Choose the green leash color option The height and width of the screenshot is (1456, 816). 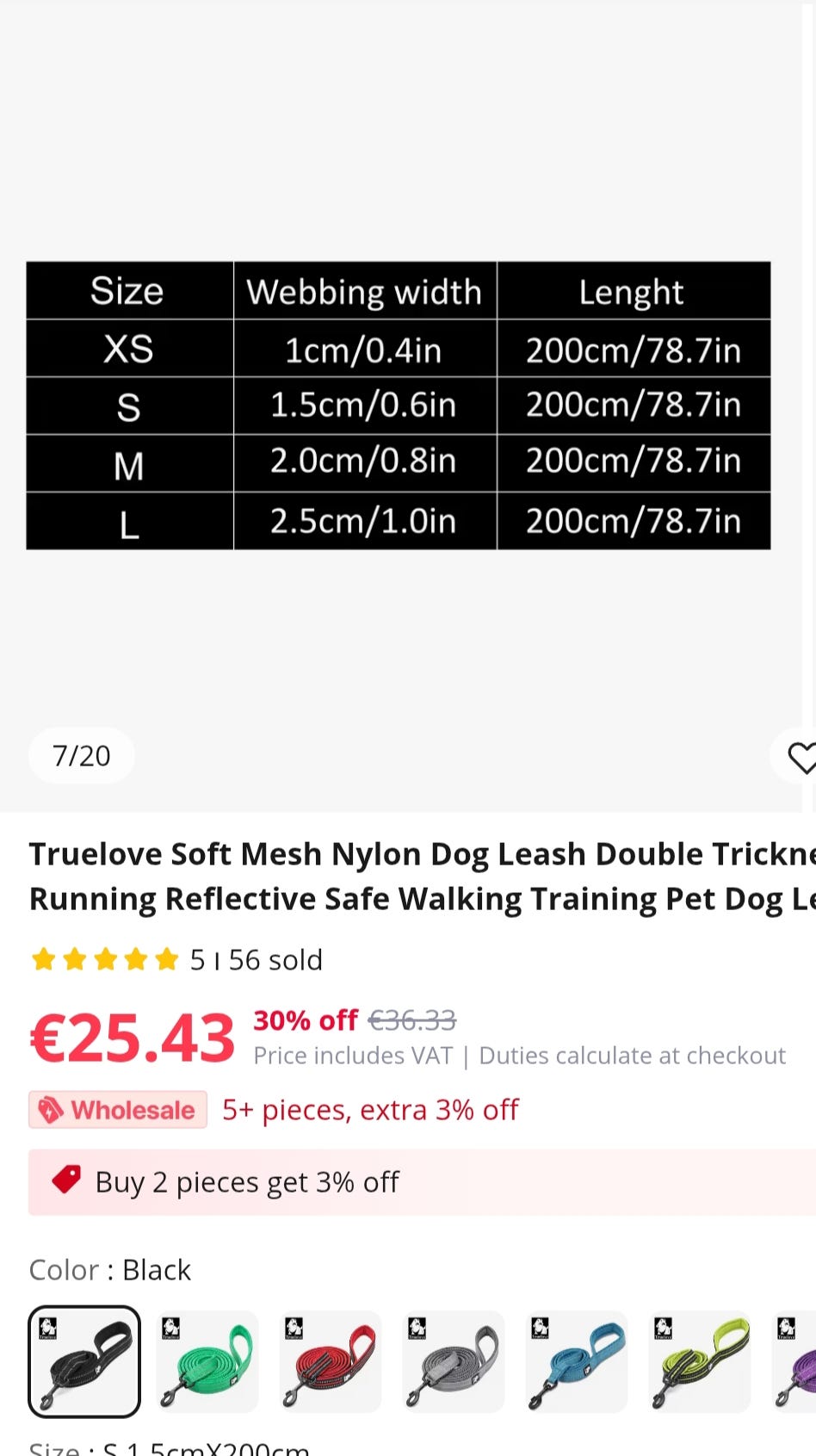point(207,1361)
